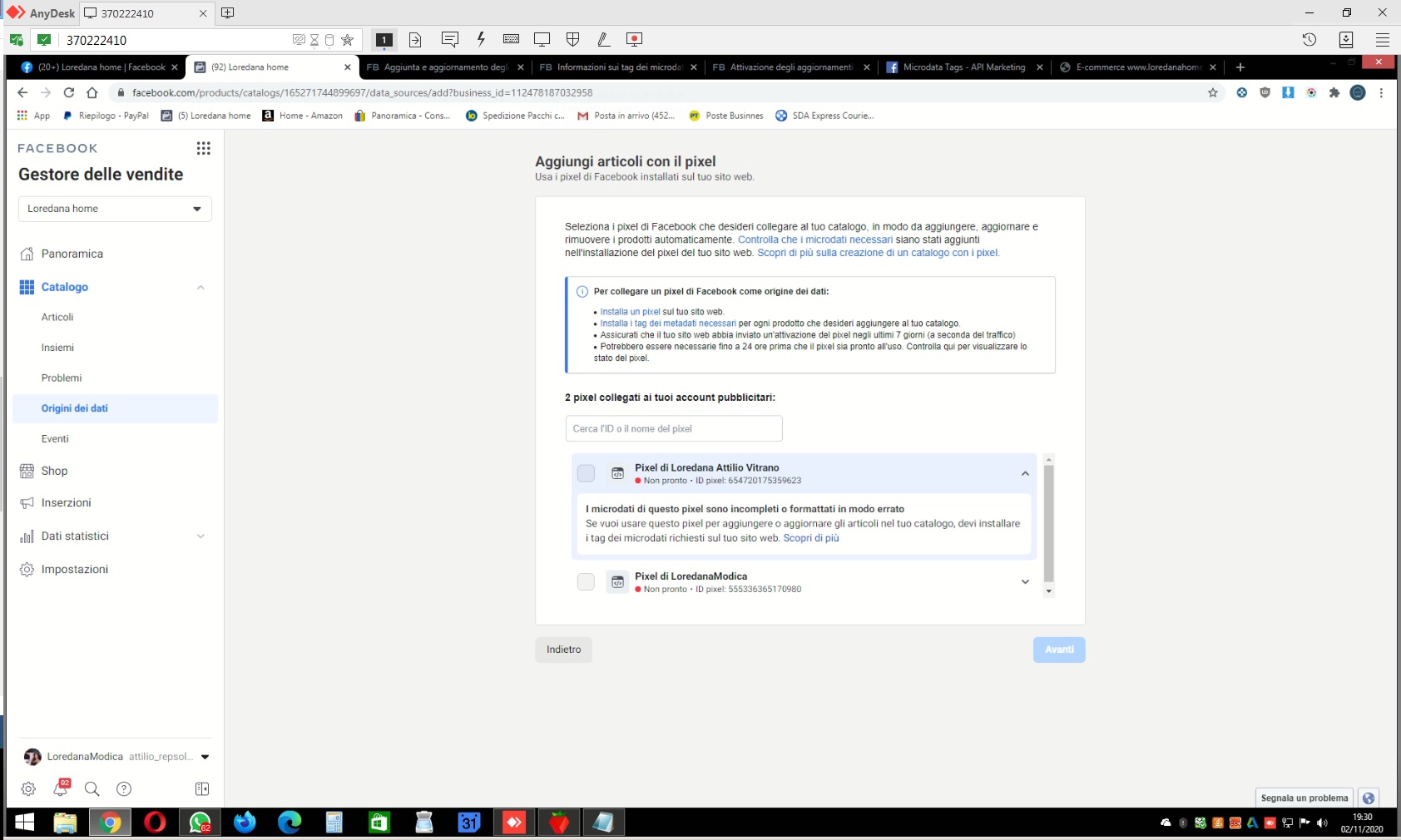Go to Chrome home page icon

92,92
